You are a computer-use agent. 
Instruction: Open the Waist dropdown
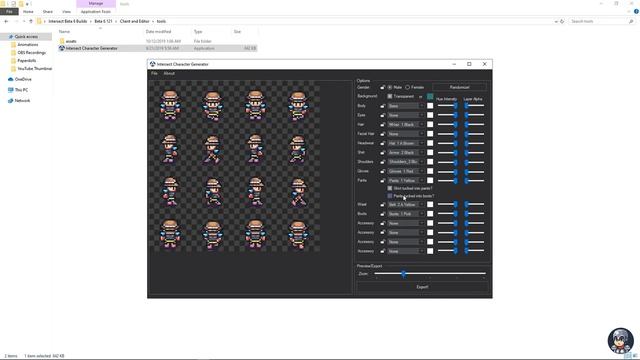(406, 204)
